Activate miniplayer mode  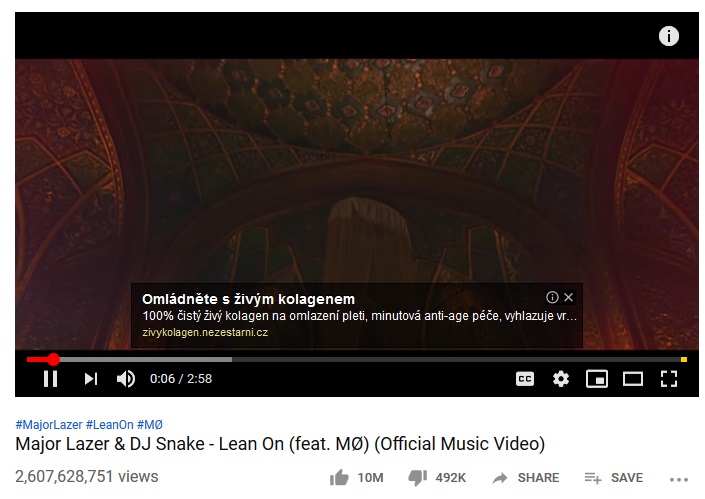pos(597,379)
